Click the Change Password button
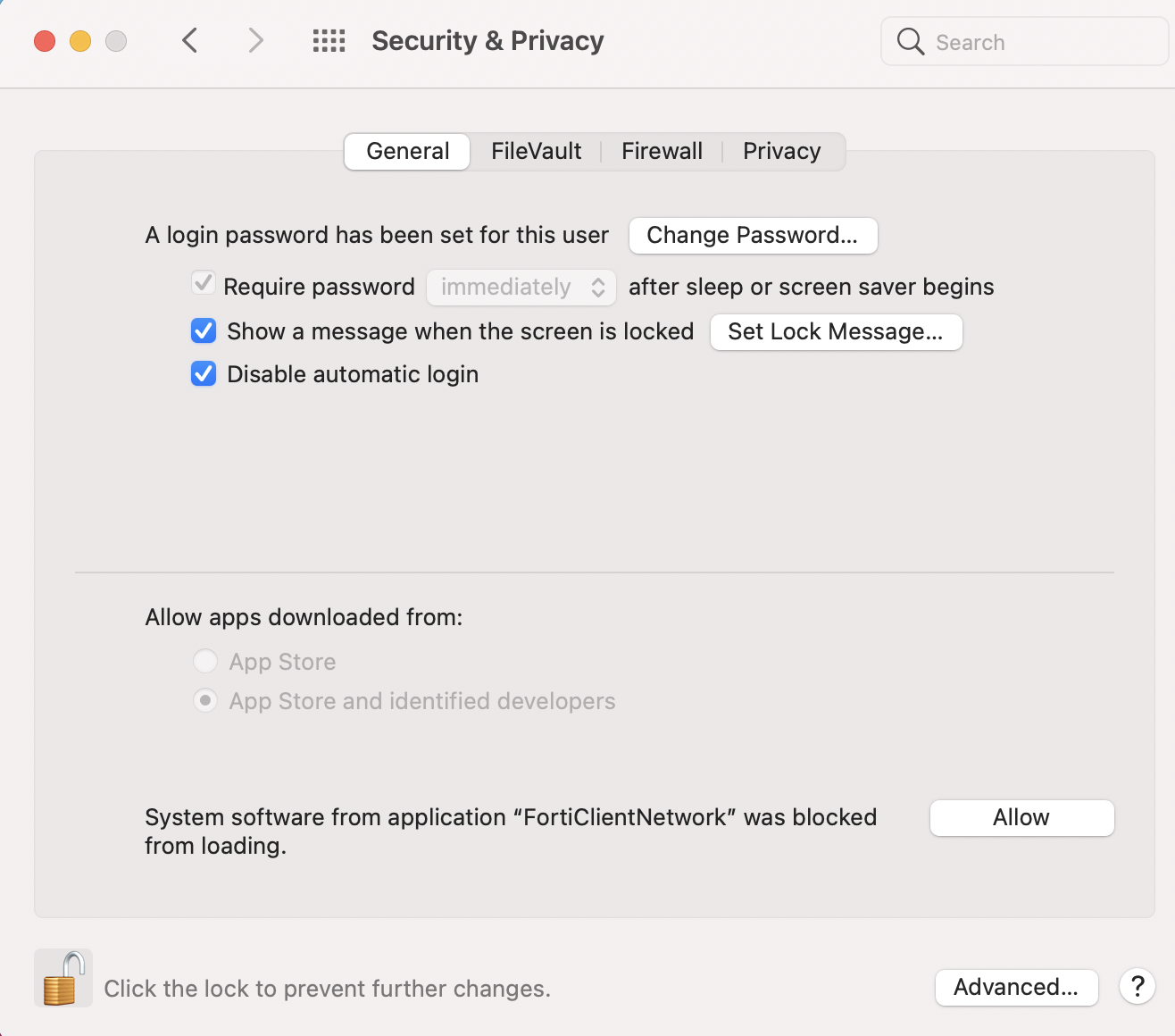 click(x=753, y=236)
